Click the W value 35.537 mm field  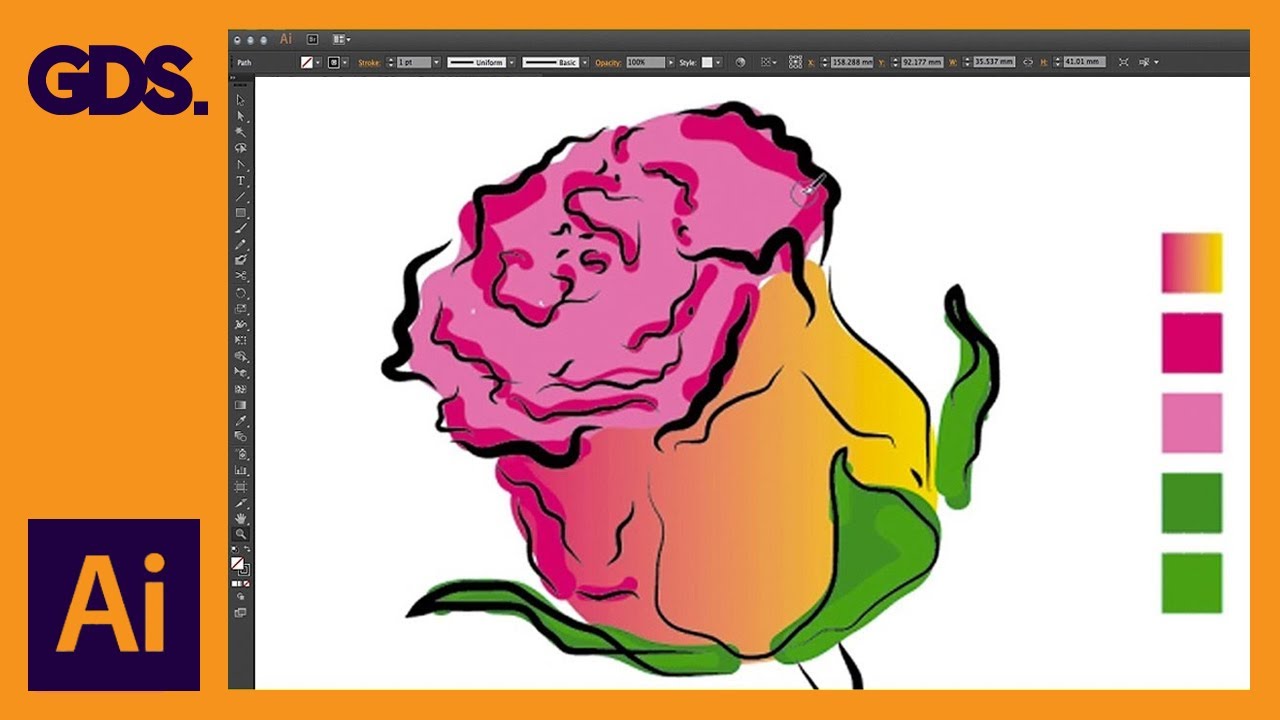tap(994, 62)
